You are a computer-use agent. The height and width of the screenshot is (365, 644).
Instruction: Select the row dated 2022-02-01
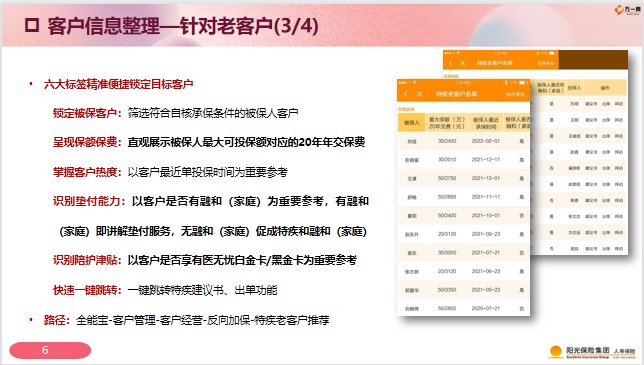coord(463,141)
